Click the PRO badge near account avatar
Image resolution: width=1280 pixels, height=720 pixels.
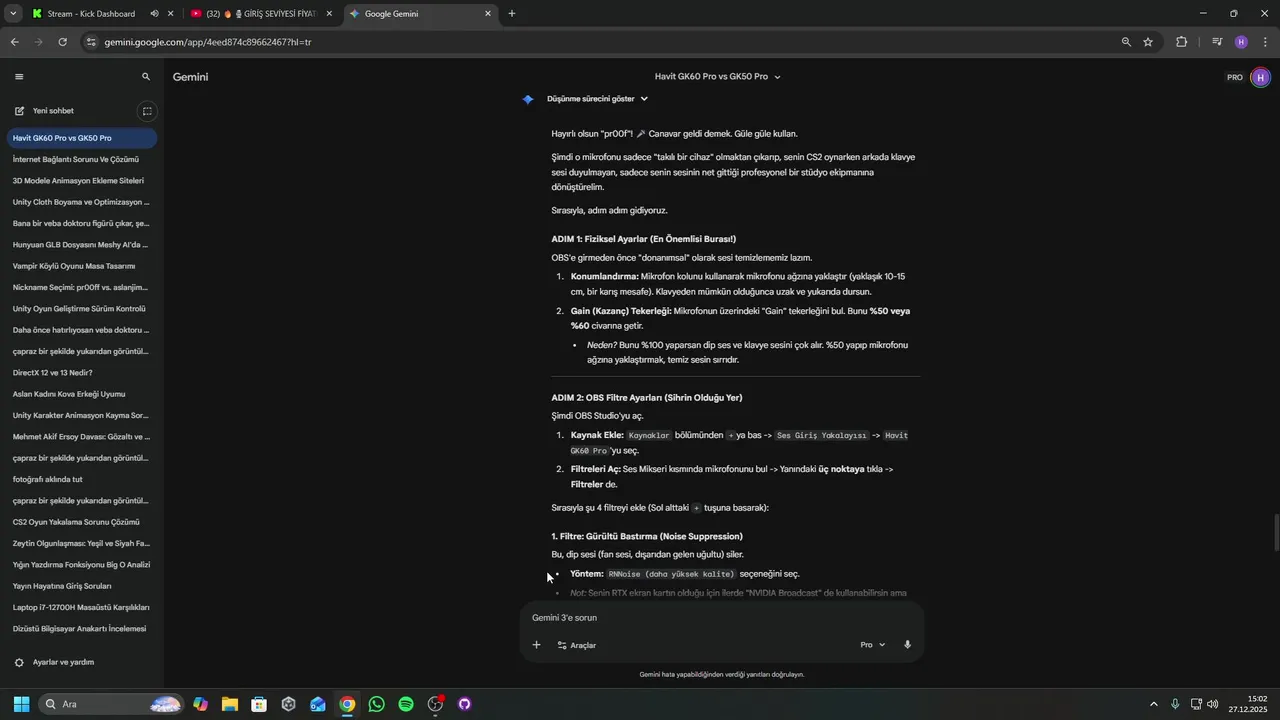pos(1235,77)
